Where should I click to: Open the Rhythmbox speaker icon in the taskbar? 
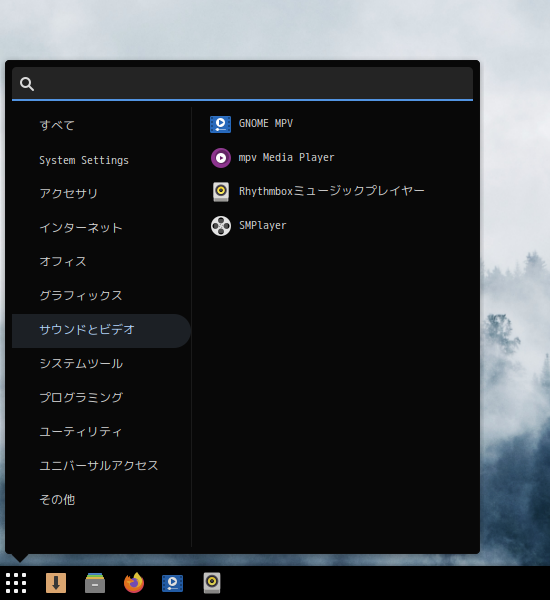pos(212,583)
